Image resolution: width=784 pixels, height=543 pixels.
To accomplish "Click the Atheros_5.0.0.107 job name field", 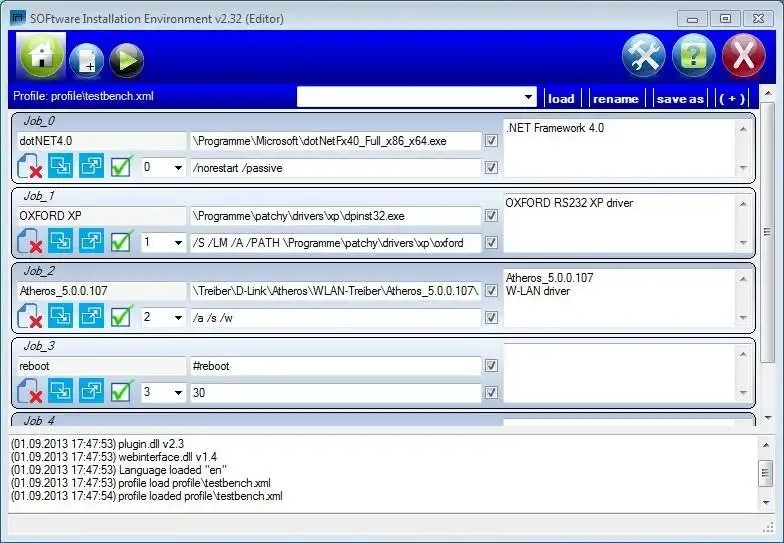I will (102, 291).
